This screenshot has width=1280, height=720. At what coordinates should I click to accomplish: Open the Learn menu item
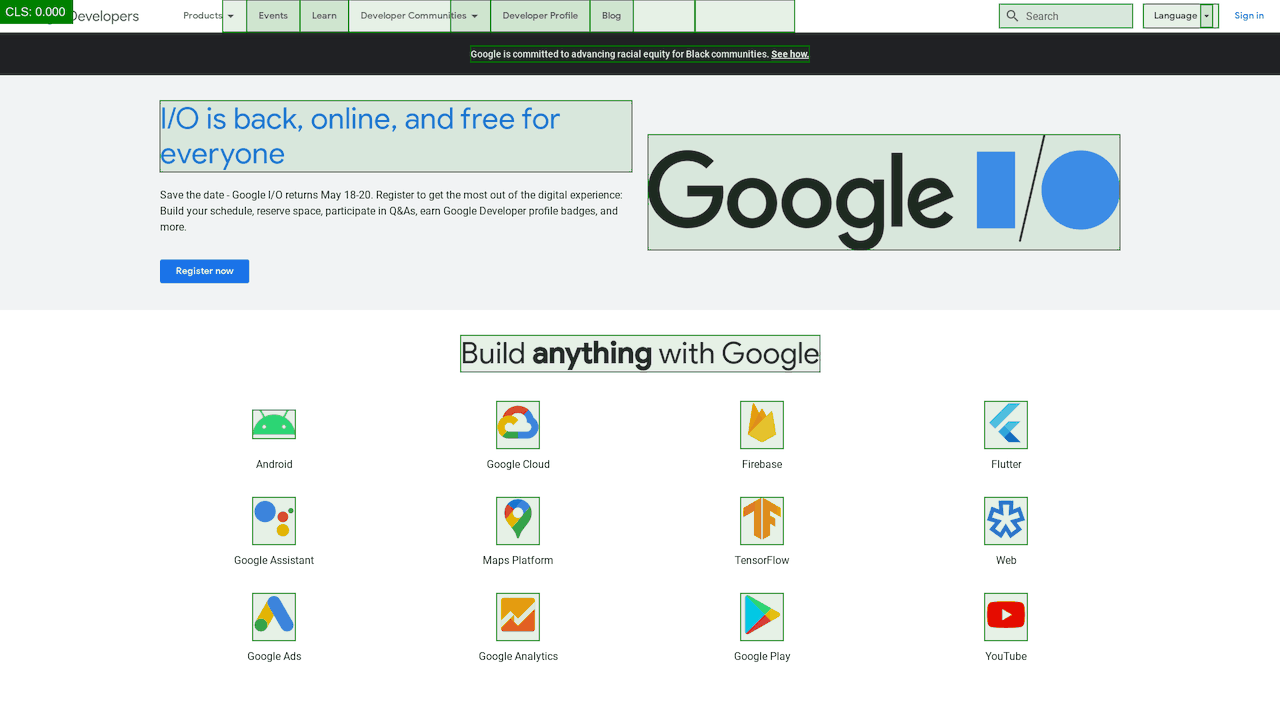(x=324, y=16)
